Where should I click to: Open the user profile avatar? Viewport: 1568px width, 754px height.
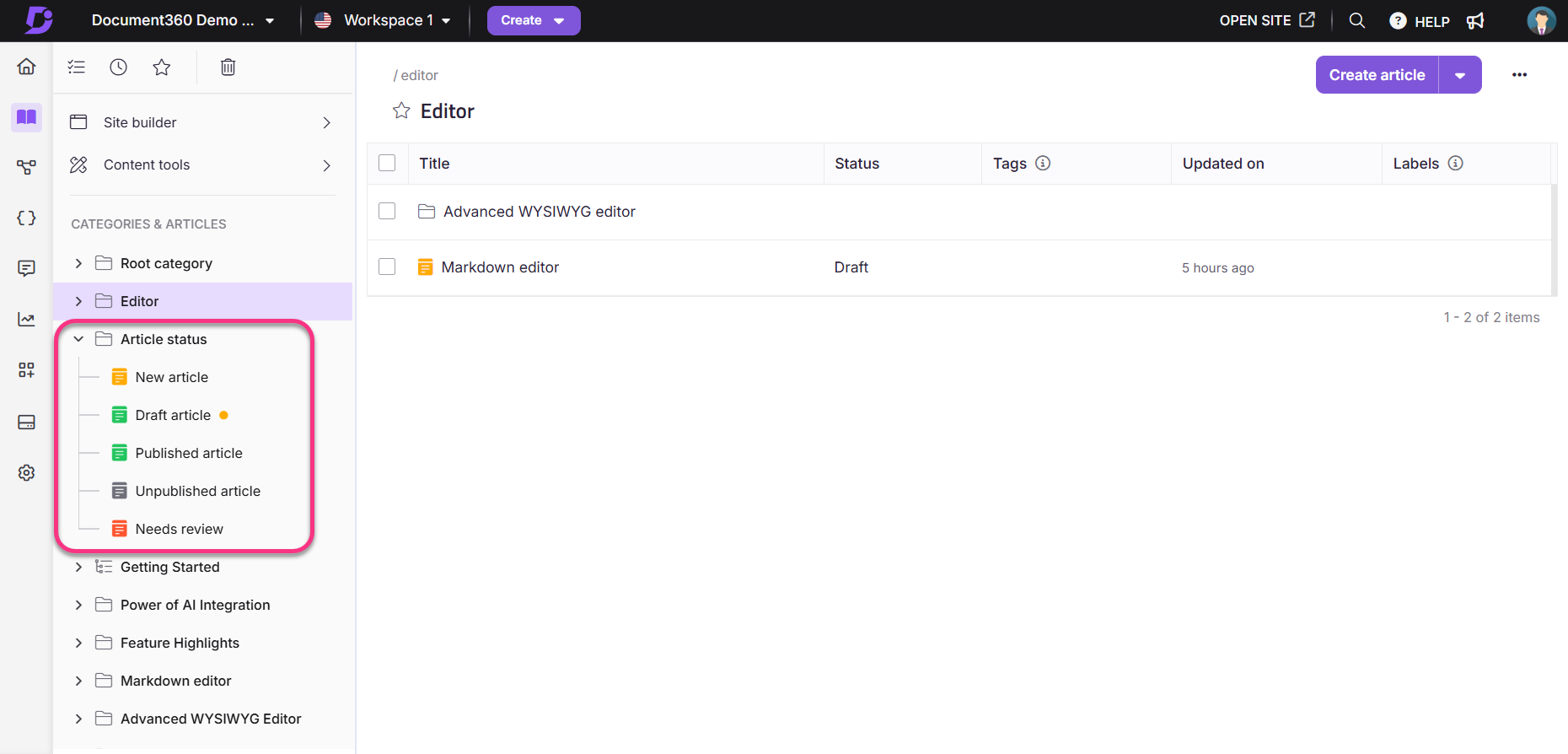pyautogui.click(x=1541, y=20)
